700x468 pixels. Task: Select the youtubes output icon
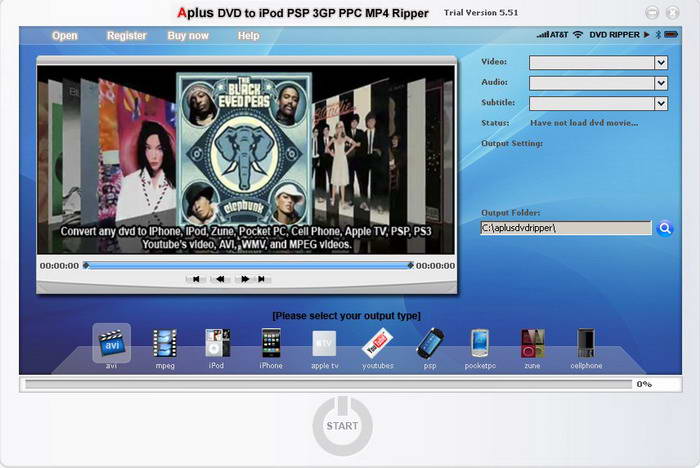(x=378, y=343)
